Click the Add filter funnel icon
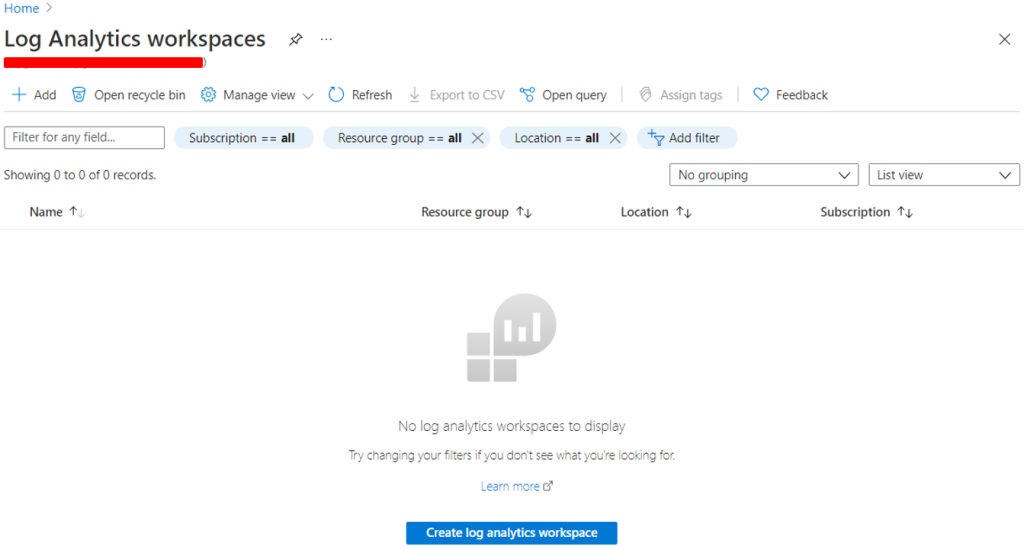Image resolution: width=1024 pixels, height=550 pixels. [656, 137]
